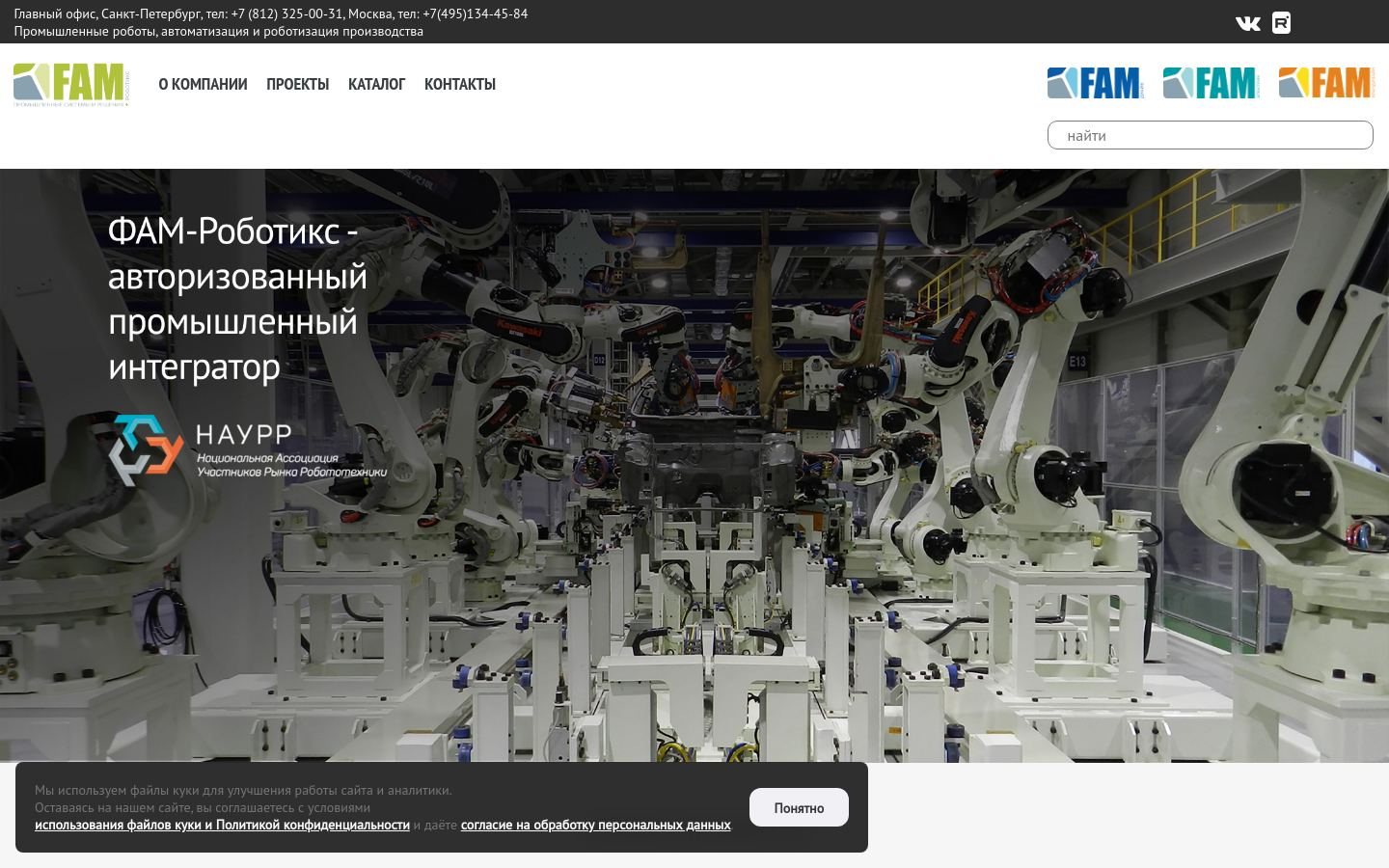Open the personal data processing consent link
The width and height of the screenshot is (1389, 868).
[x=595, y=825]
